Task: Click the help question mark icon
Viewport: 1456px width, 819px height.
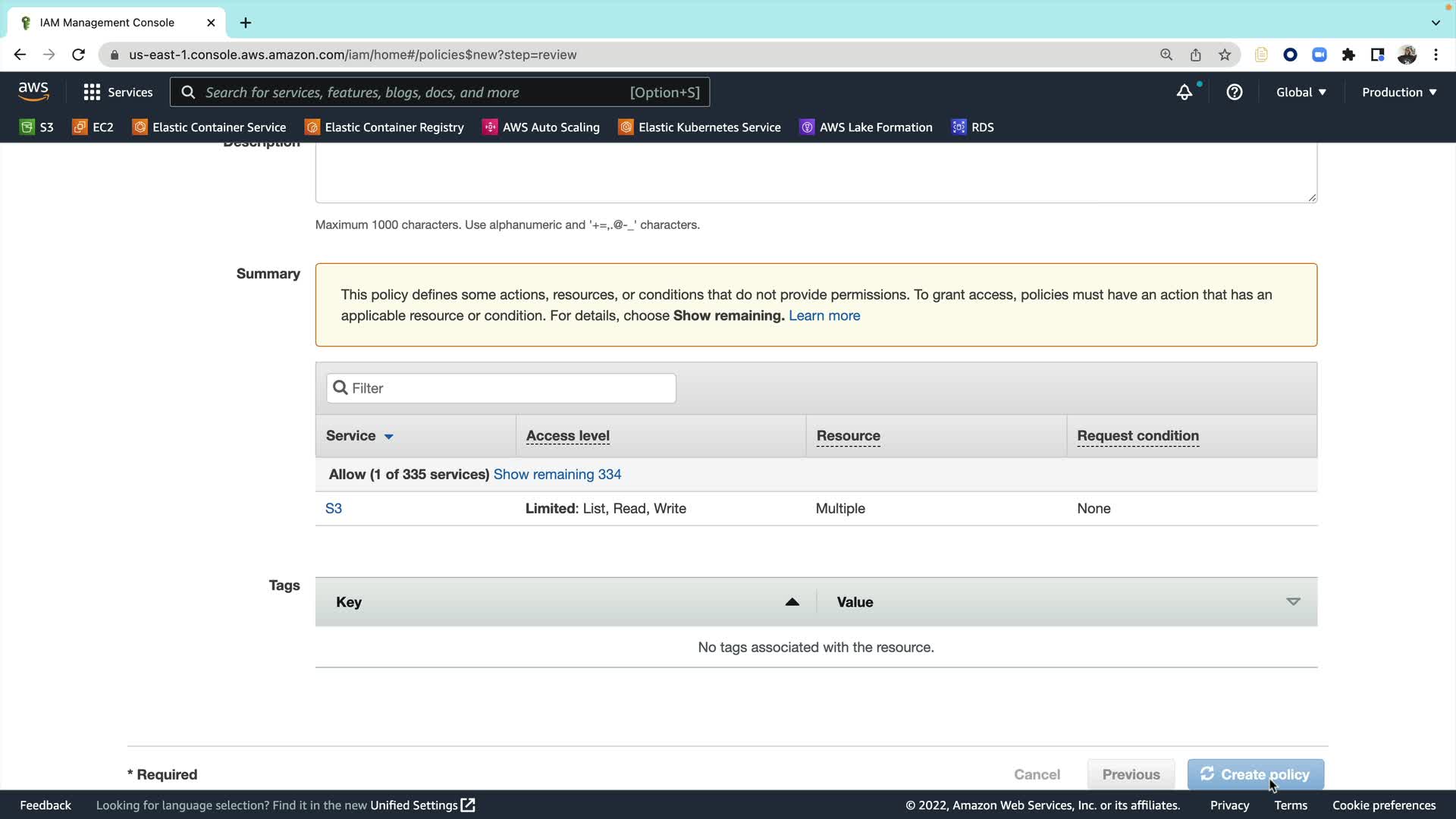Action: (x=1235, y=93)
